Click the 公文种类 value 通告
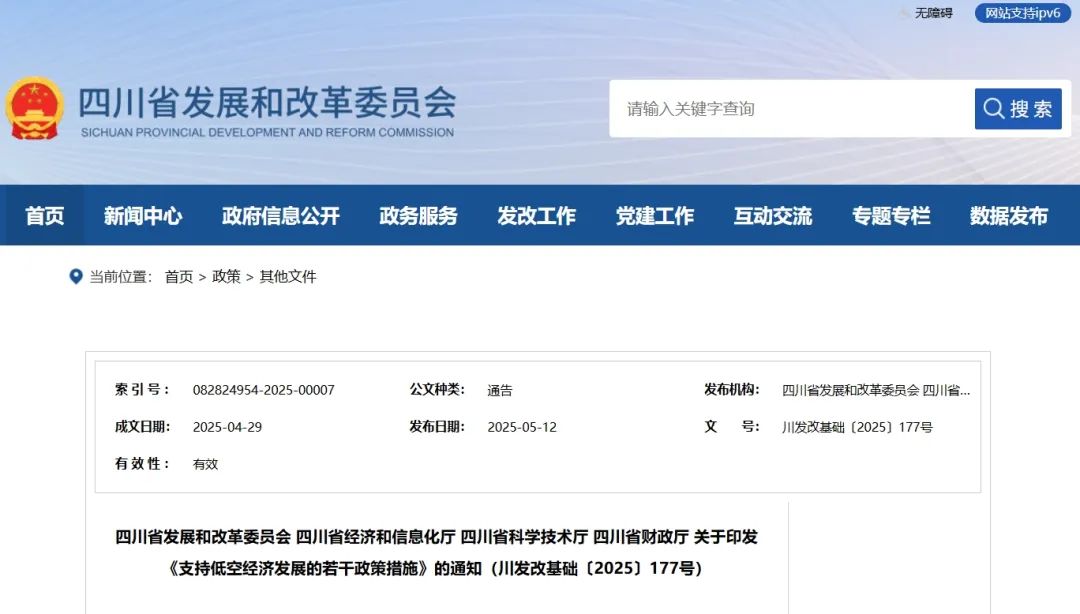Image resolution: width=1080 pixels, height=614 pixels. point(500,390)
